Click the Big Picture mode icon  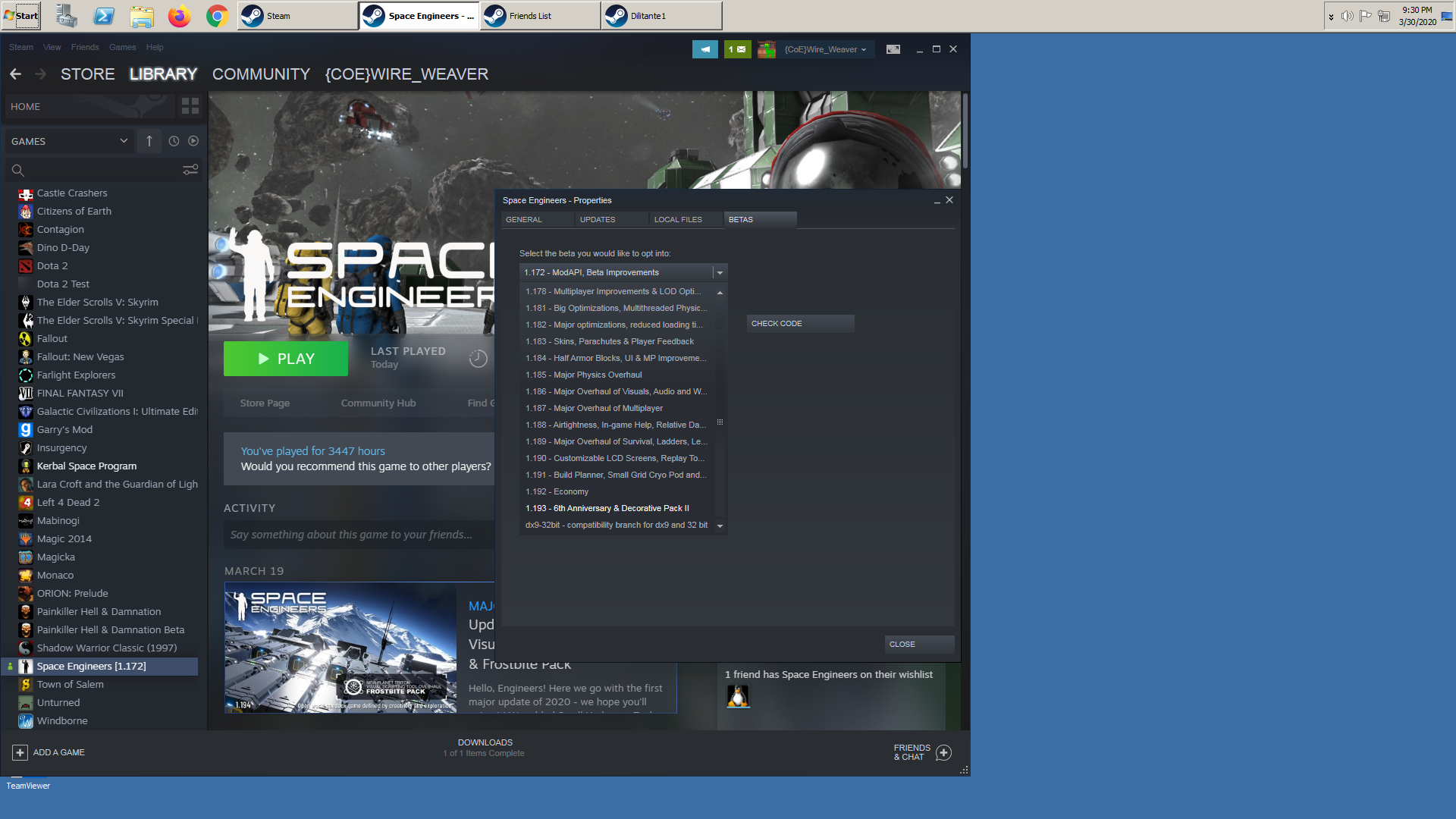(x=893, y=49)
